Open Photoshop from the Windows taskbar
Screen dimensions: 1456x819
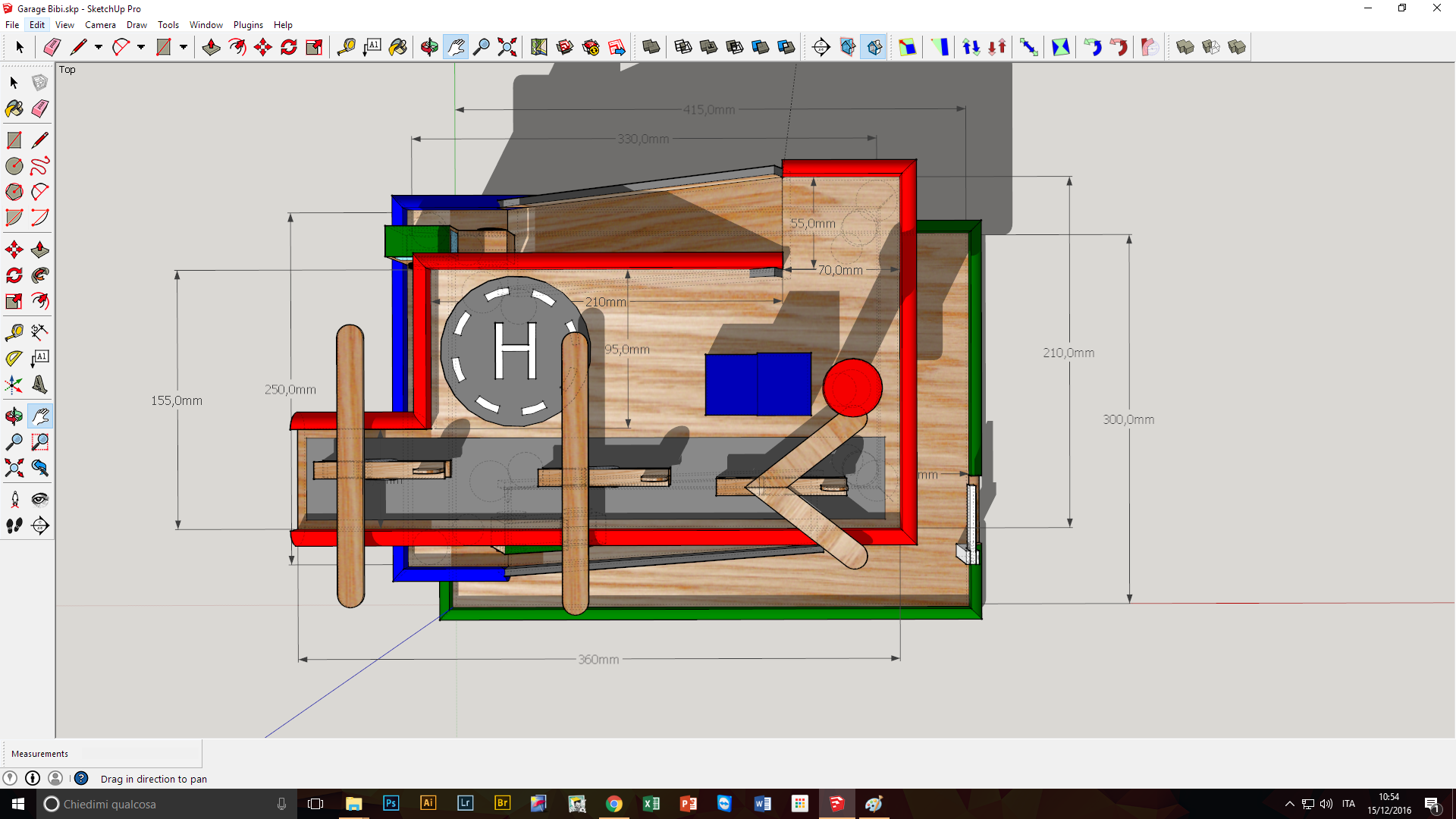391,803
